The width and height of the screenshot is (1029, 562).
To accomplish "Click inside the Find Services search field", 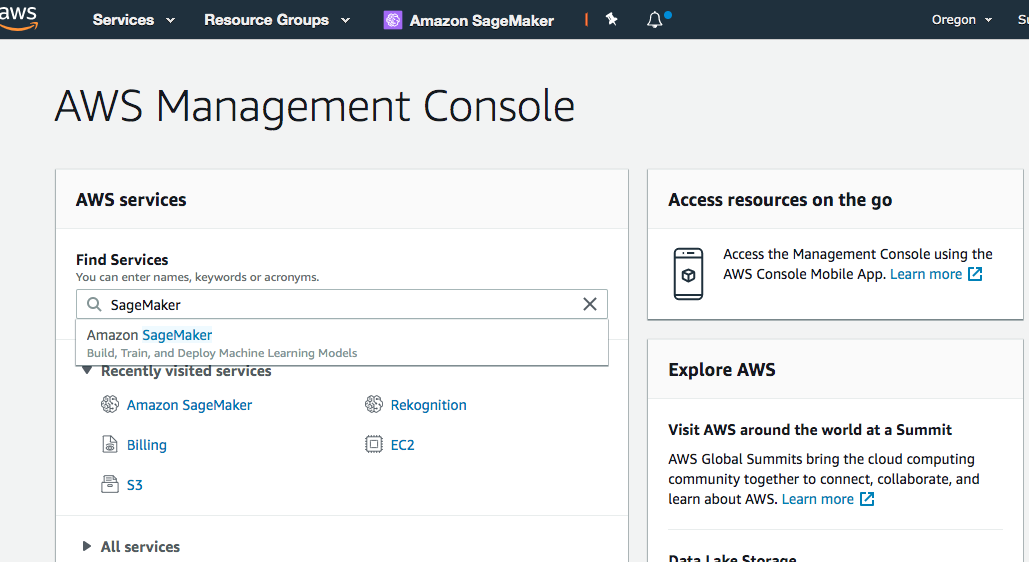I will (340, 304).
